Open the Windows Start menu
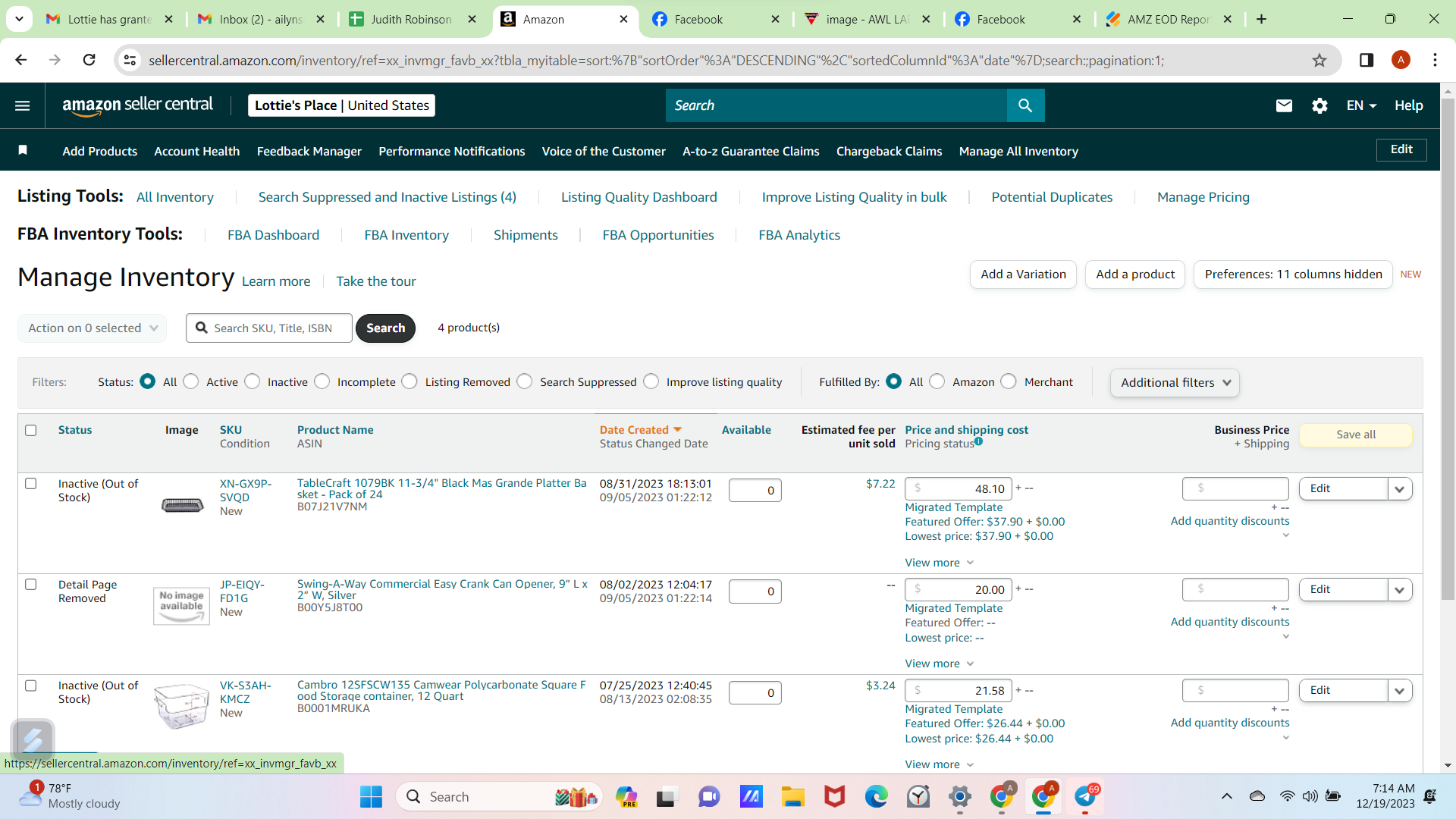Image resolution: width=1456 pixels, height=819 pixels. (371, 797)
